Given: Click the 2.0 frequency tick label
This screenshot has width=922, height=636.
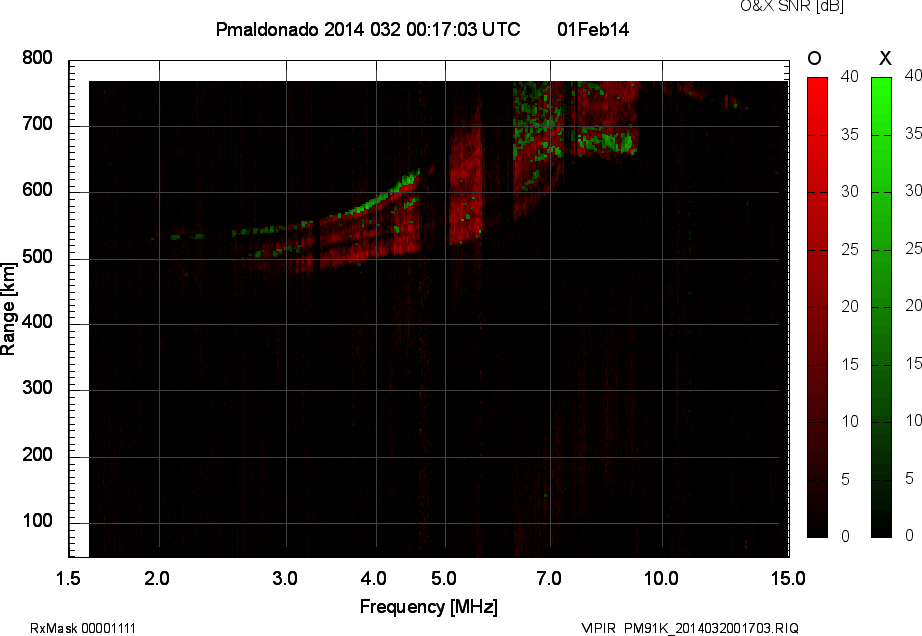Looking at the screenshot, I should [156, 578].
